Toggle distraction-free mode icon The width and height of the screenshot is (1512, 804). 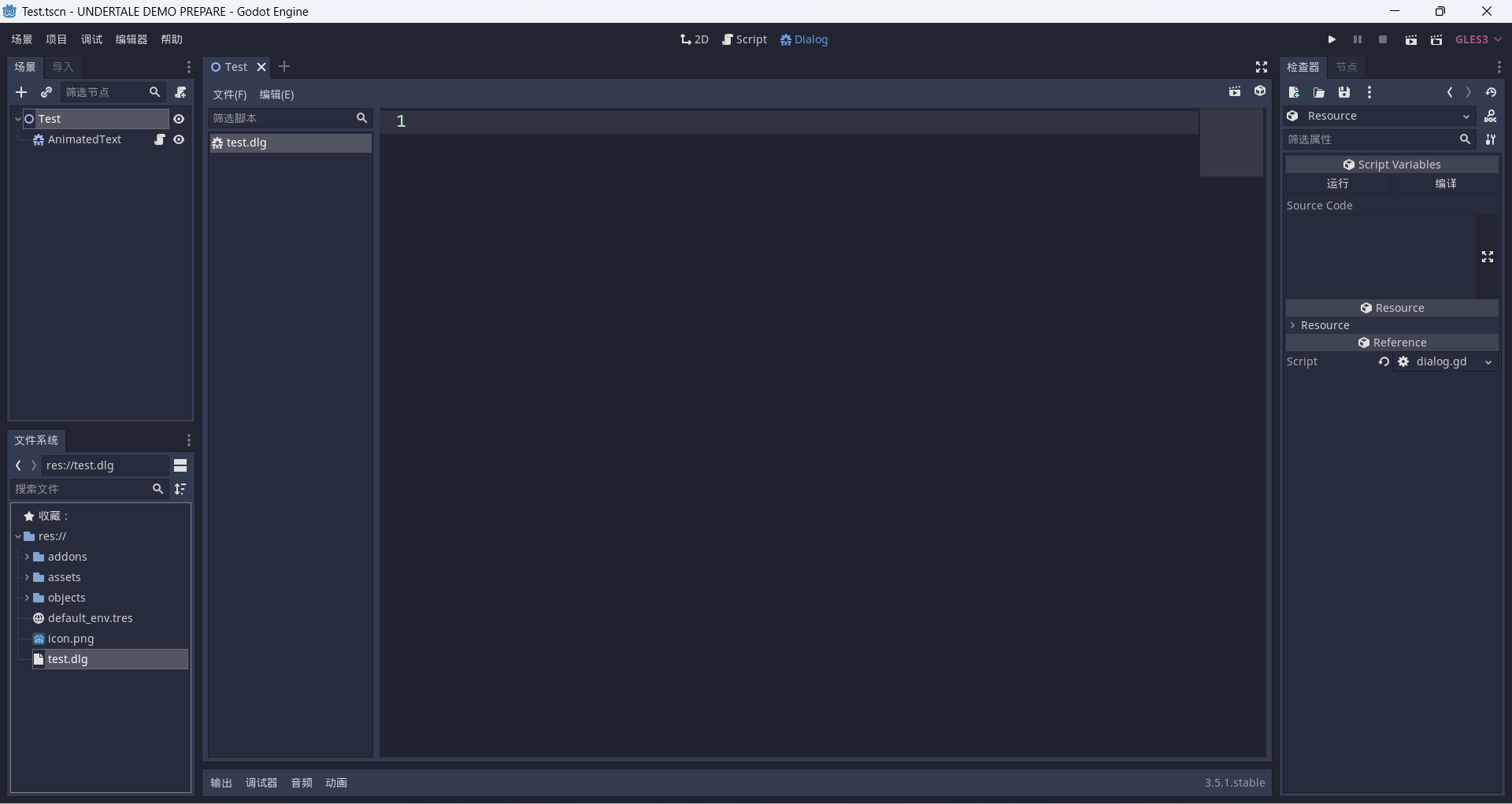1262,67
